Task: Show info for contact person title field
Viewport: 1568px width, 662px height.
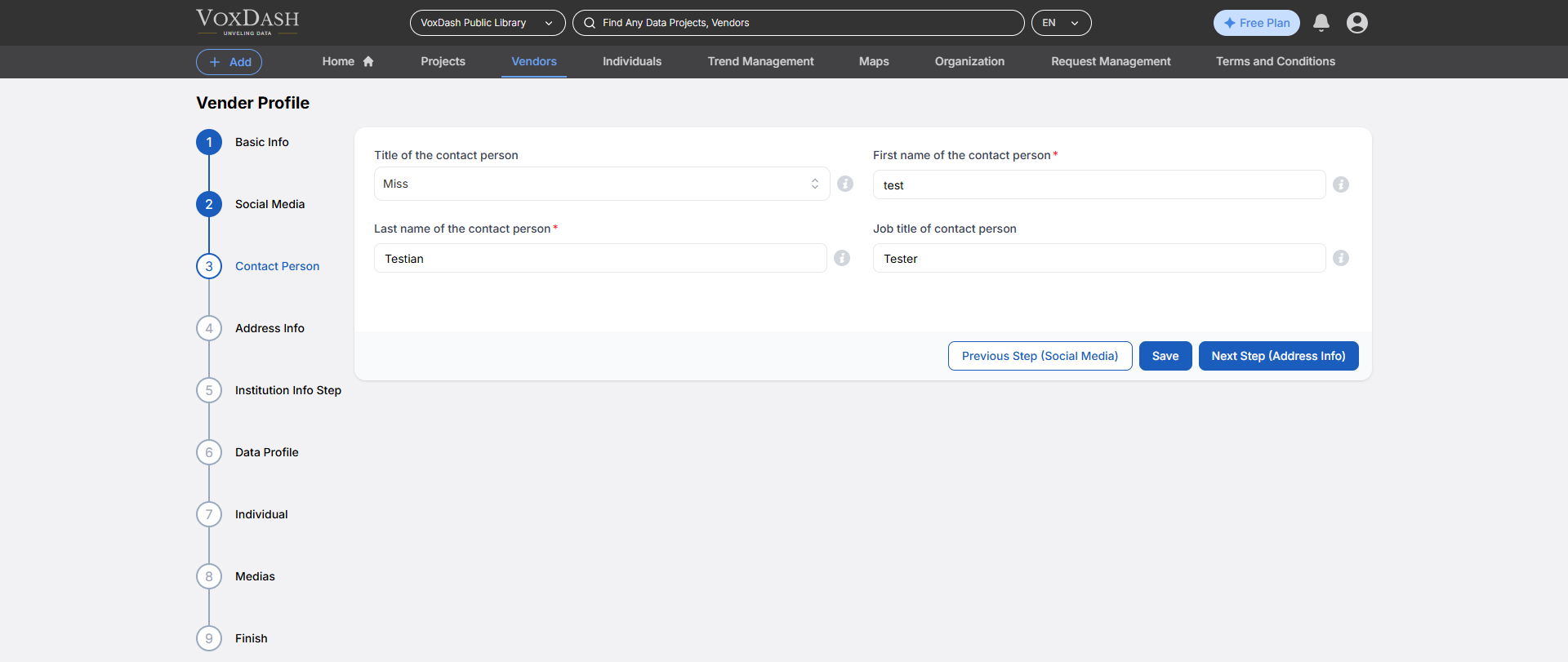Action: click(x=845, y=184)
